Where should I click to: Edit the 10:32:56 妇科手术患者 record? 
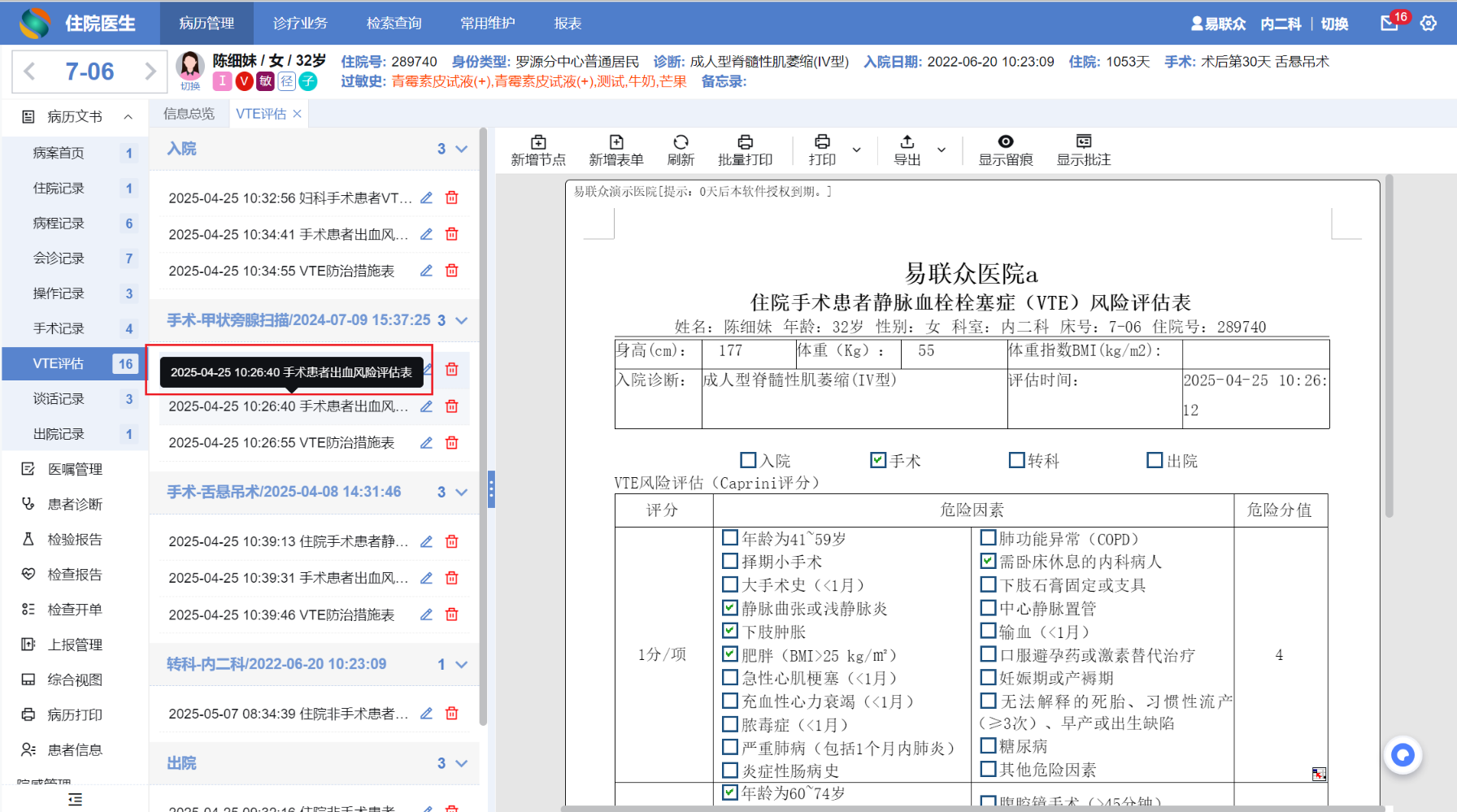[426, 198]
